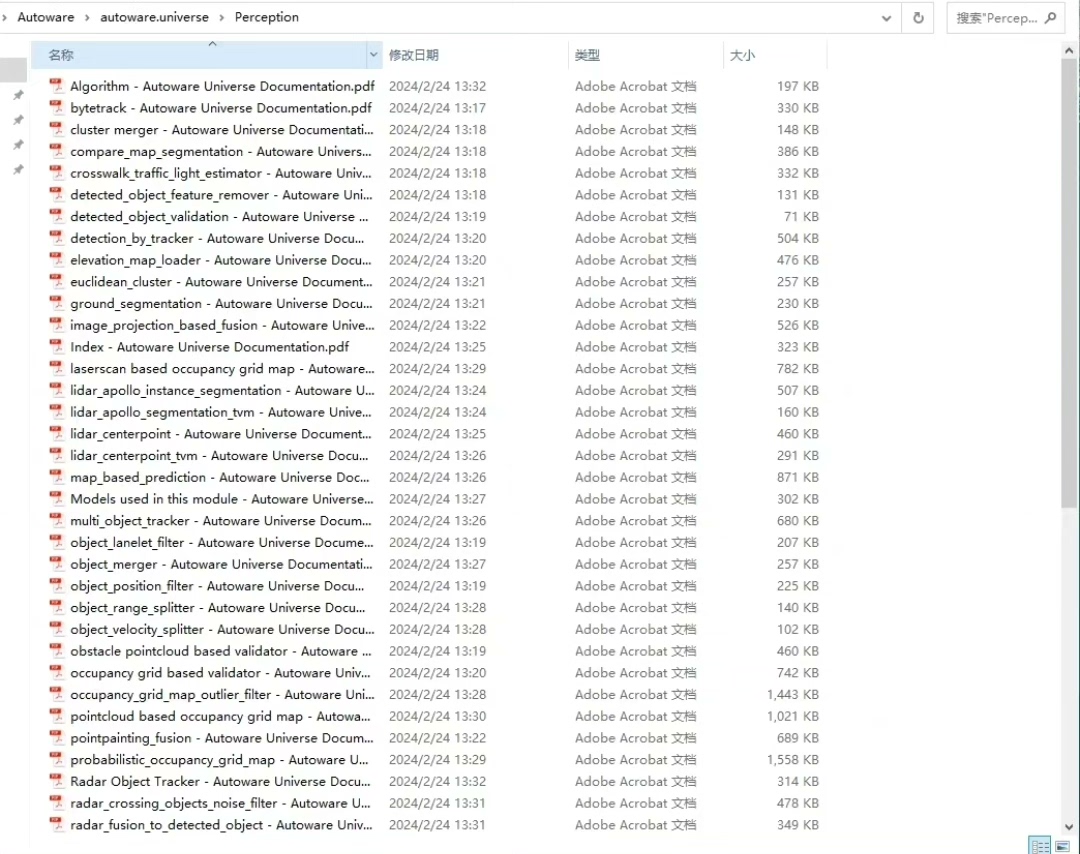Click the scrollbar up arrow
The width and height of the screenshot is (1080, 854).
pos(1069,50)
